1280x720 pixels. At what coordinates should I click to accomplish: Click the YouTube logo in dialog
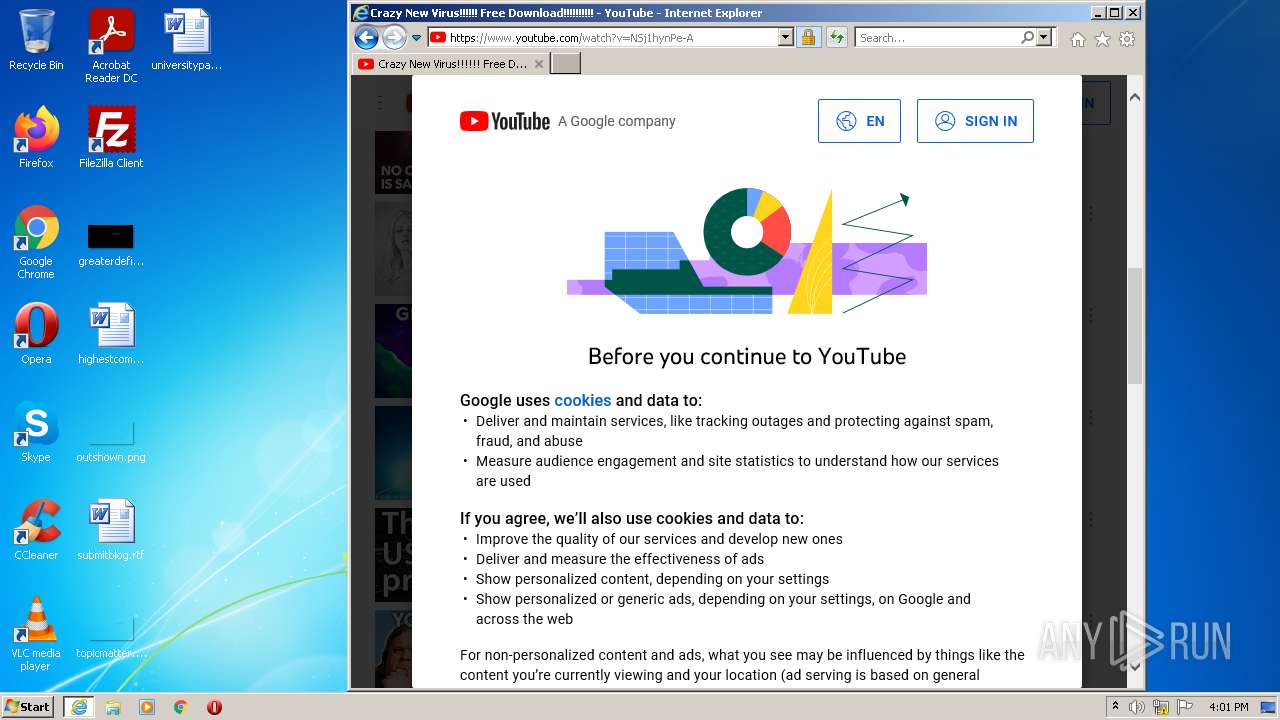pos(505,121)
